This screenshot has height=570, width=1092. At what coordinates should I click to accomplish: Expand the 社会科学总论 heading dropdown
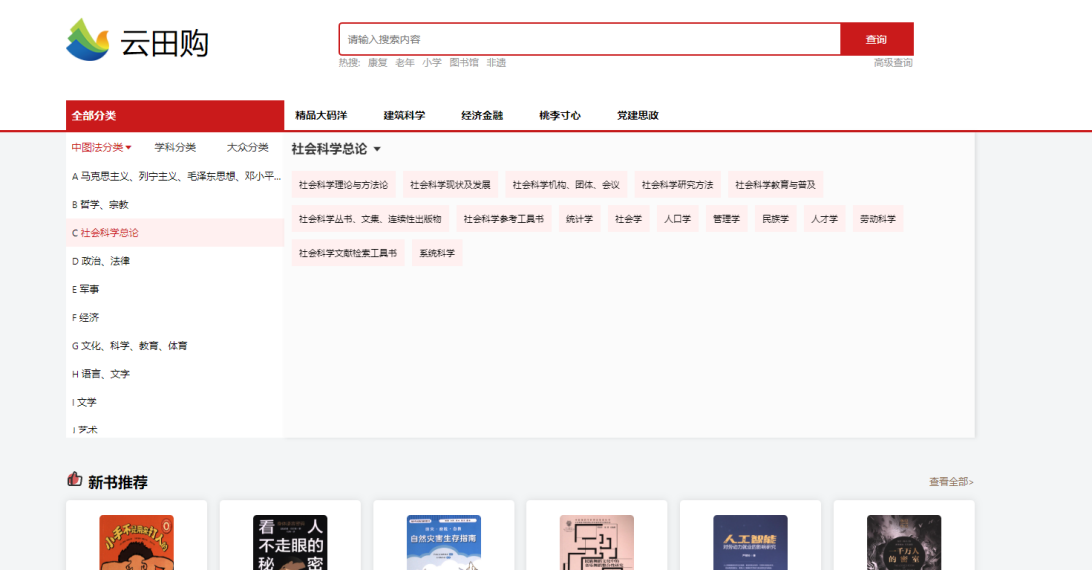377,150
